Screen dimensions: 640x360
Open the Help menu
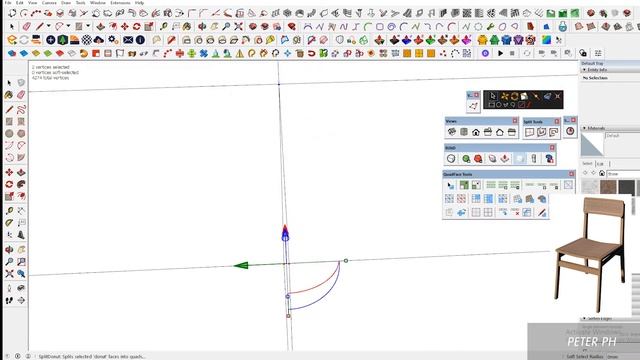click(x=139, y=2)
